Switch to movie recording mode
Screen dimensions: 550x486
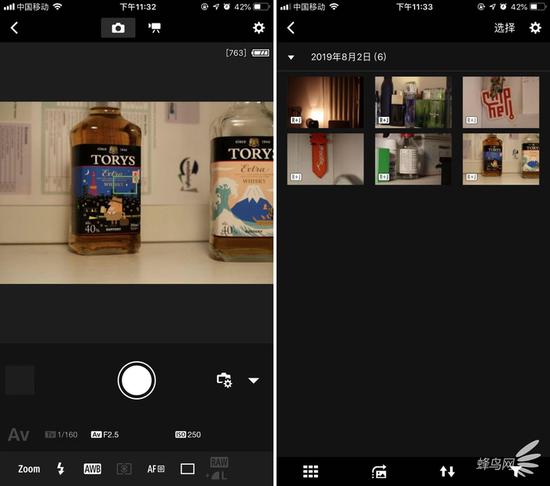pos(154,28)
